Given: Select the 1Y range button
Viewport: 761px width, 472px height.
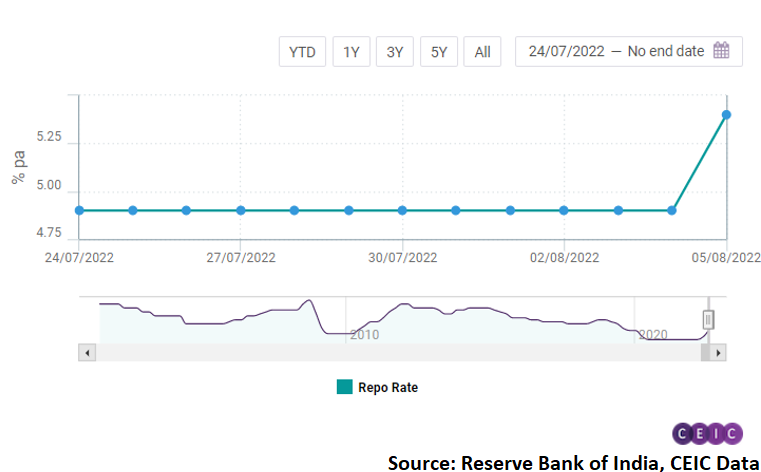Looking at the screenshot, I should click(x=351, y=51).
